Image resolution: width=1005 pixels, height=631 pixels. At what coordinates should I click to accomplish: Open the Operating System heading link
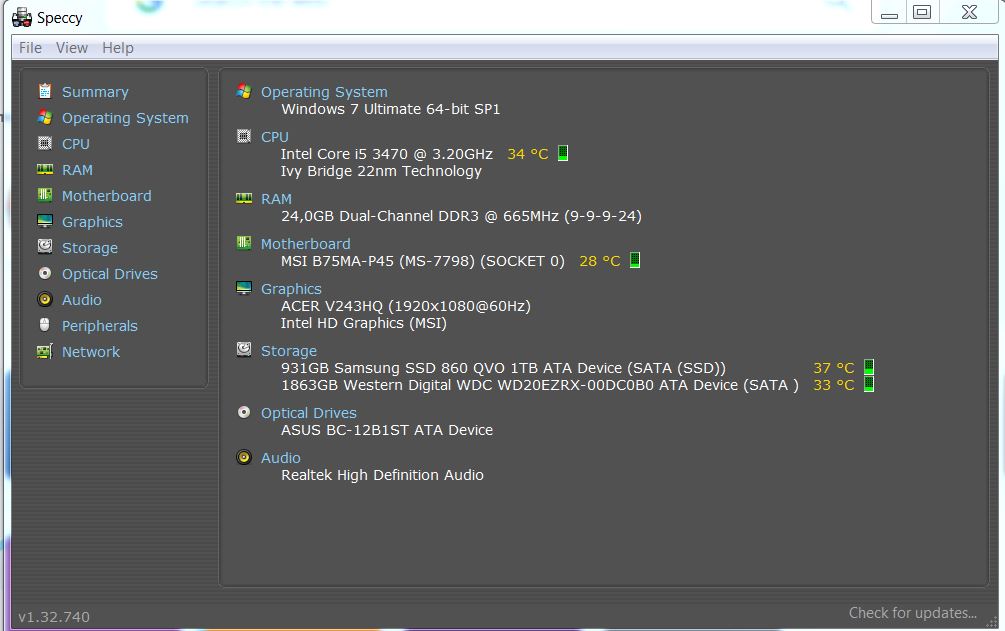[324, 92]
